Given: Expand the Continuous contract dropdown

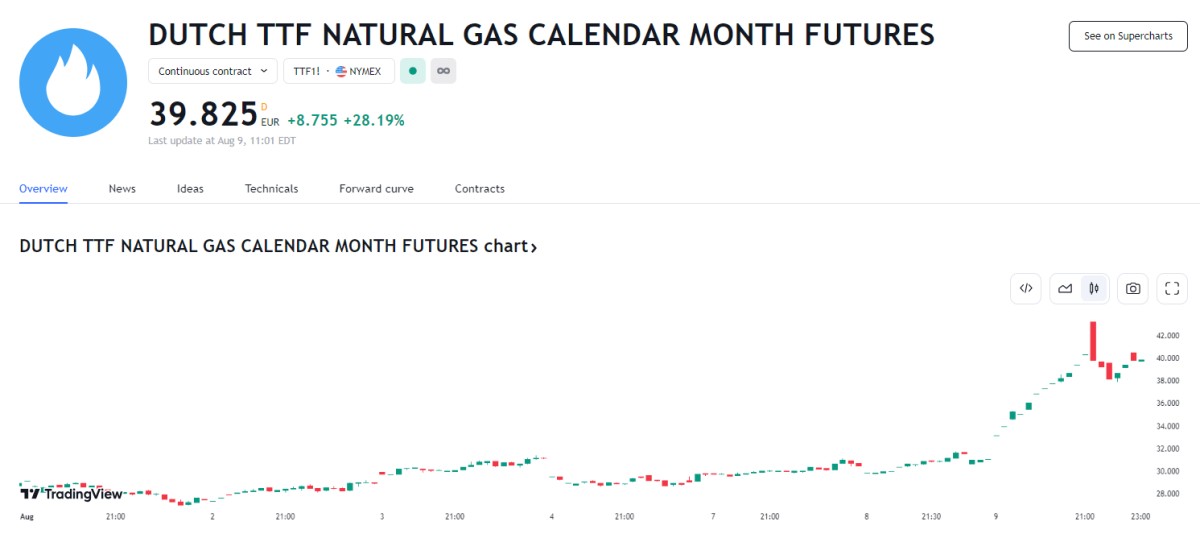Looking at the screenshot, I should pos(213,71).
